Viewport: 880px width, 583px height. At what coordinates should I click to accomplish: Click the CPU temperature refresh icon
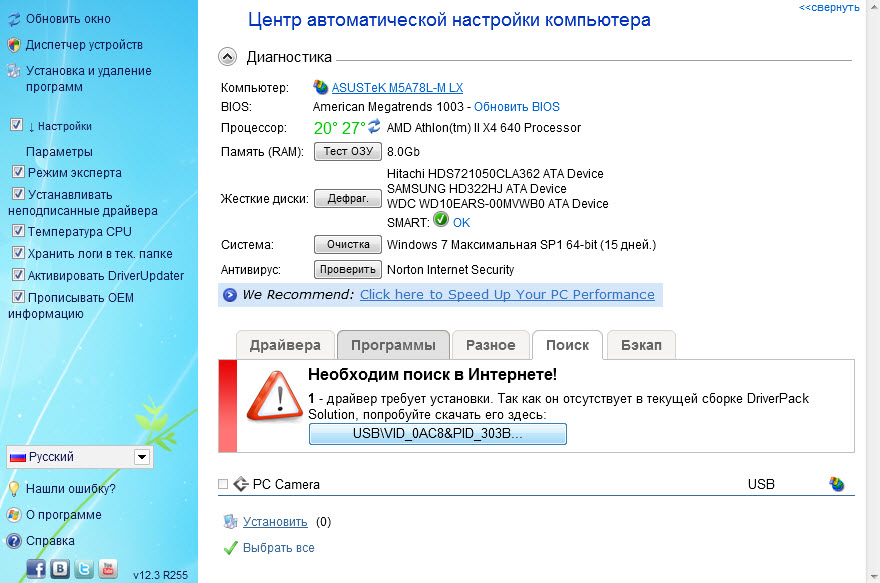pos(375,127)
